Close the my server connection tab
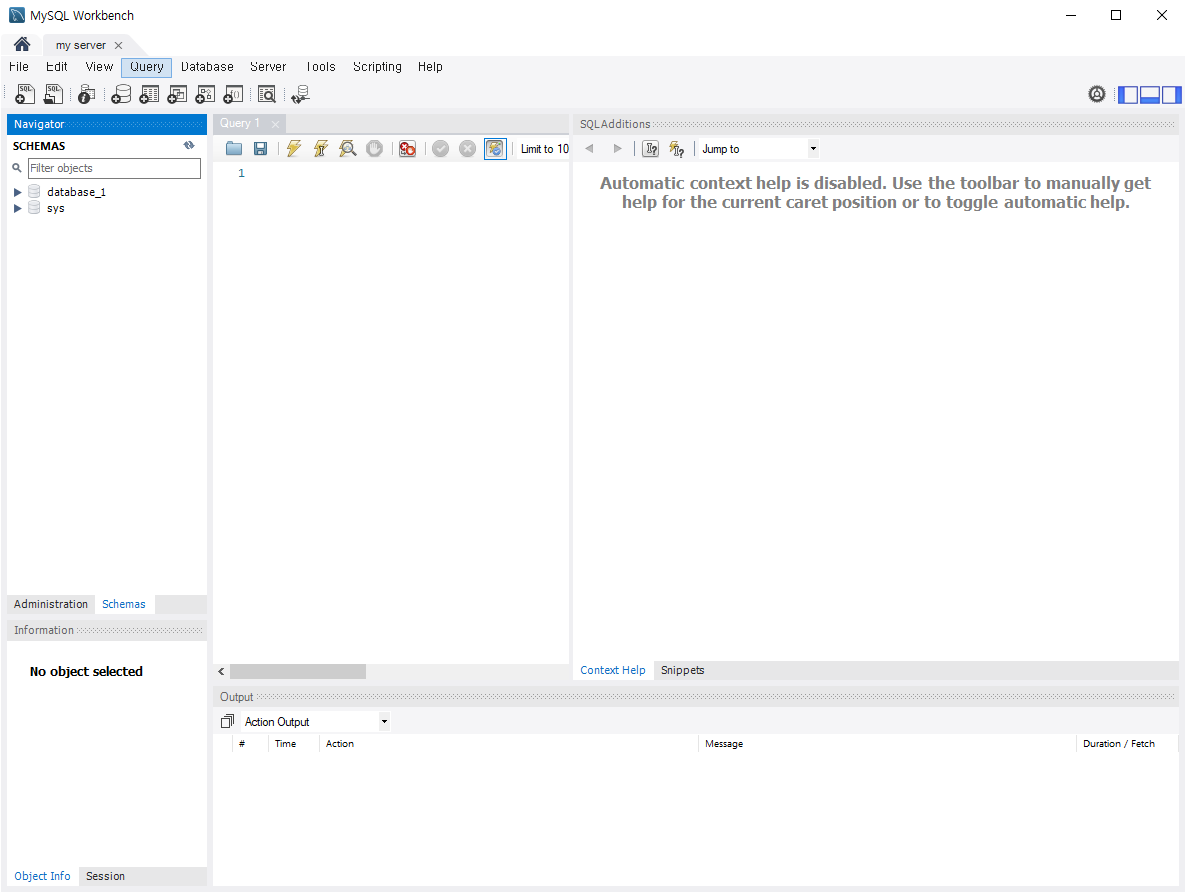Viewport: 1186px width, 893px height. (119, 45)
